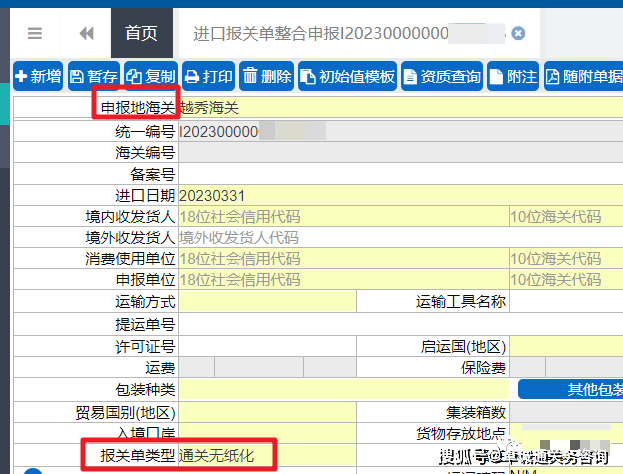
Task: Close the 进口报关单整合申报 tab
Action: [x=518, y=33]
